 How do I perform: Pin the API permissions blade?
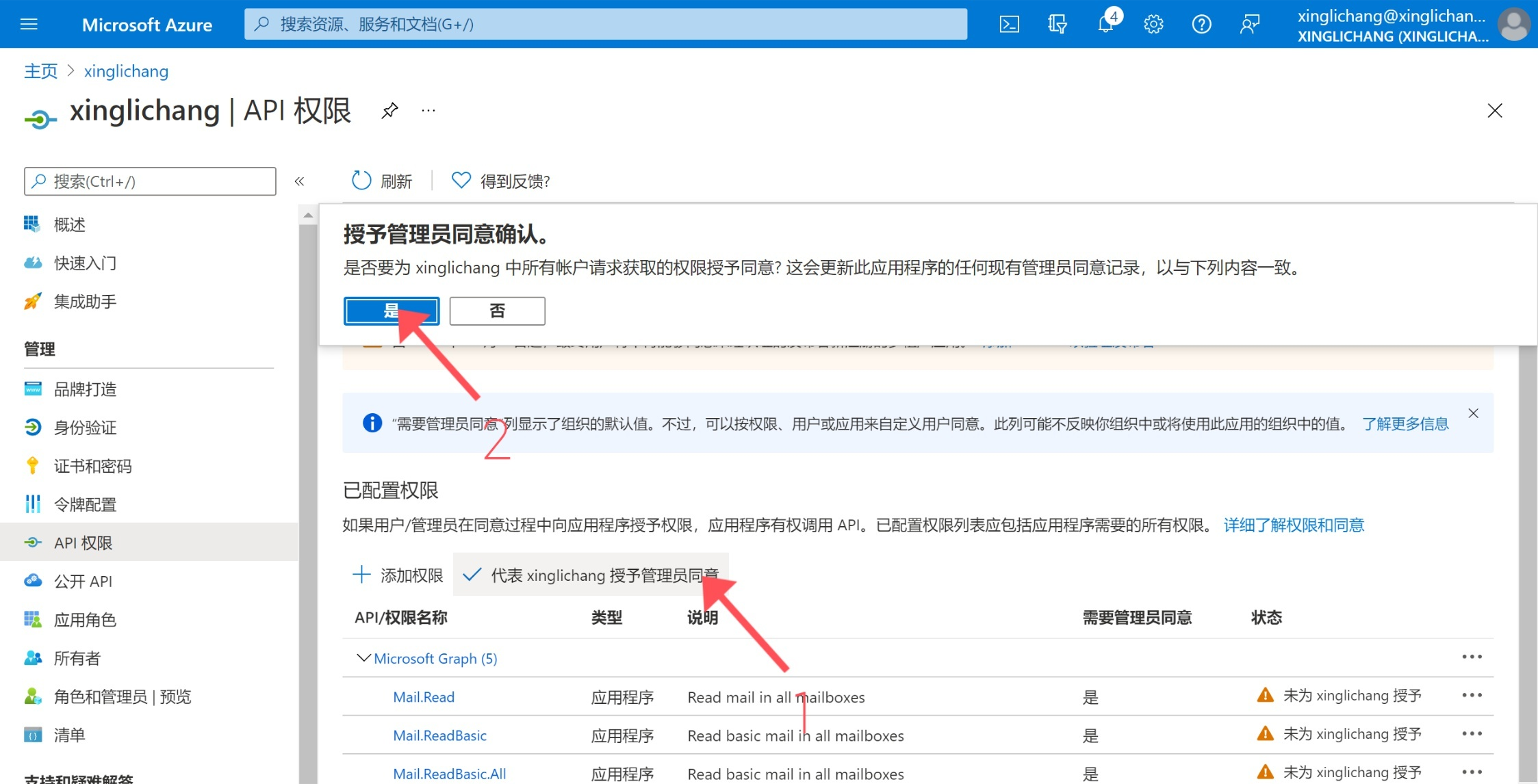[x=389, y=110]
